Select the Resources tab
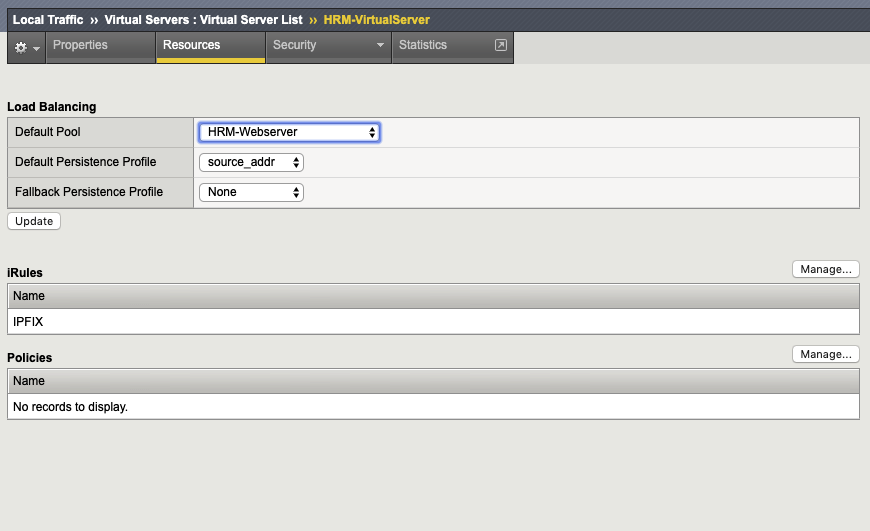 coord(191,45)
